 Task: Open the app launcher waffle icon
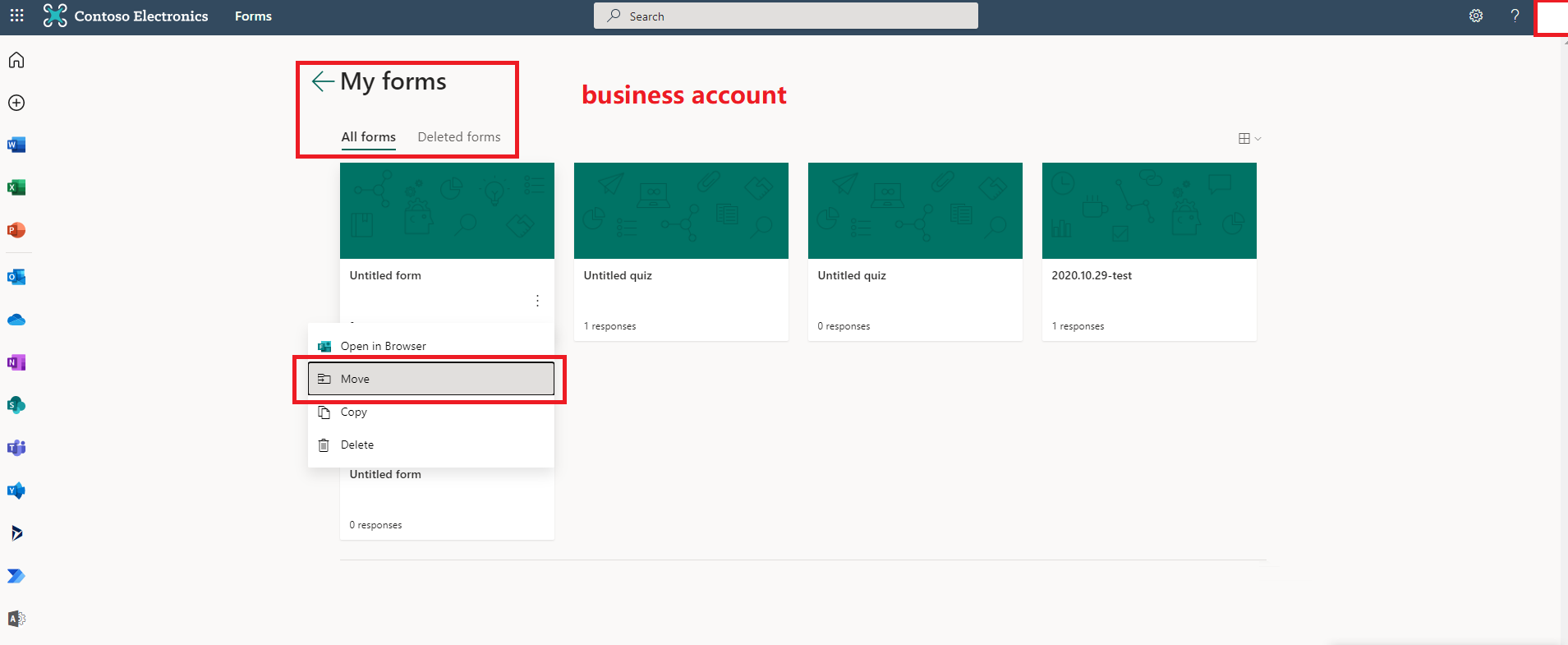[x=16, y=16]
